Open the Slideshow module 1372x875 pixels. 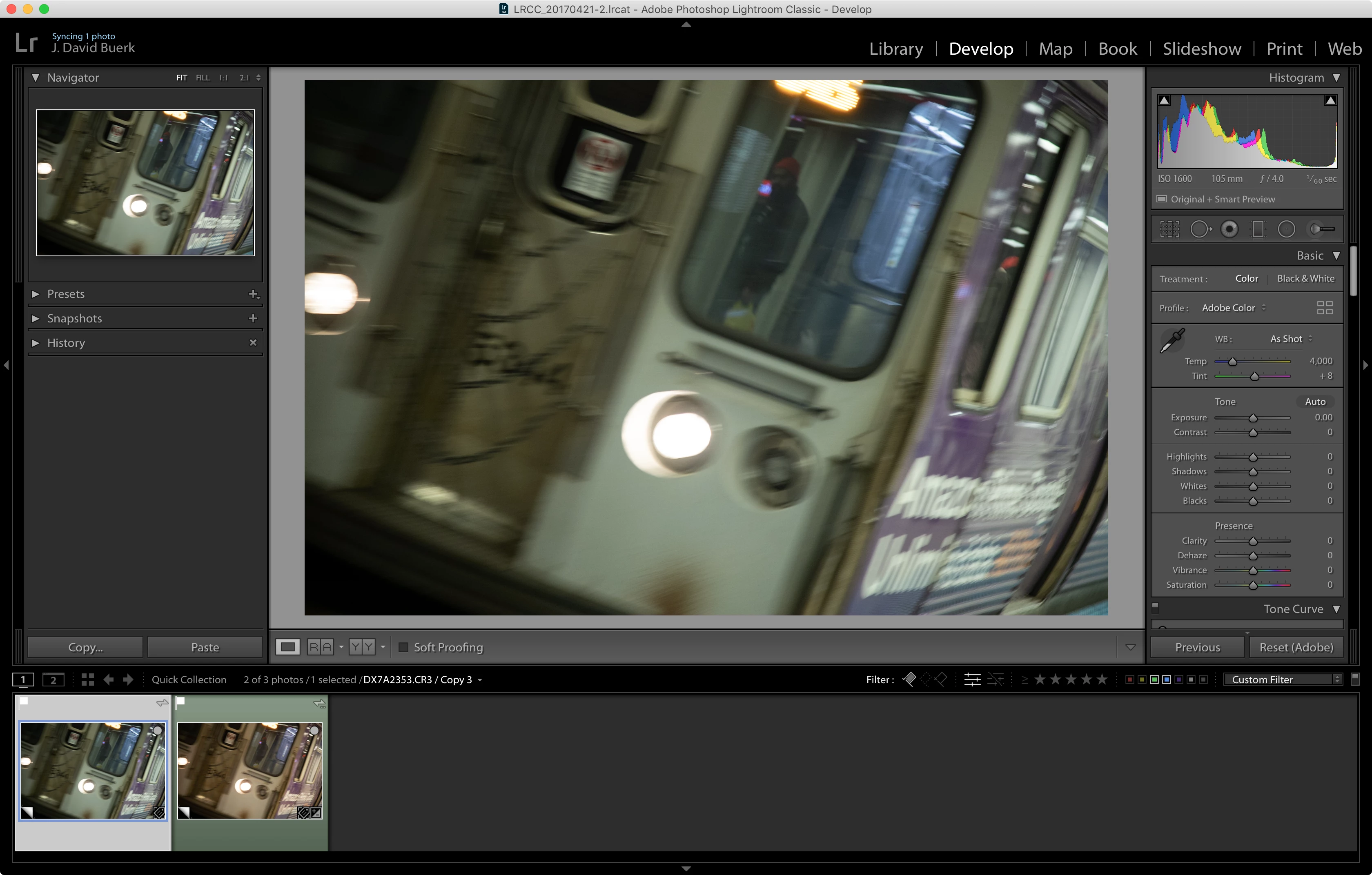coord(1202,49)
